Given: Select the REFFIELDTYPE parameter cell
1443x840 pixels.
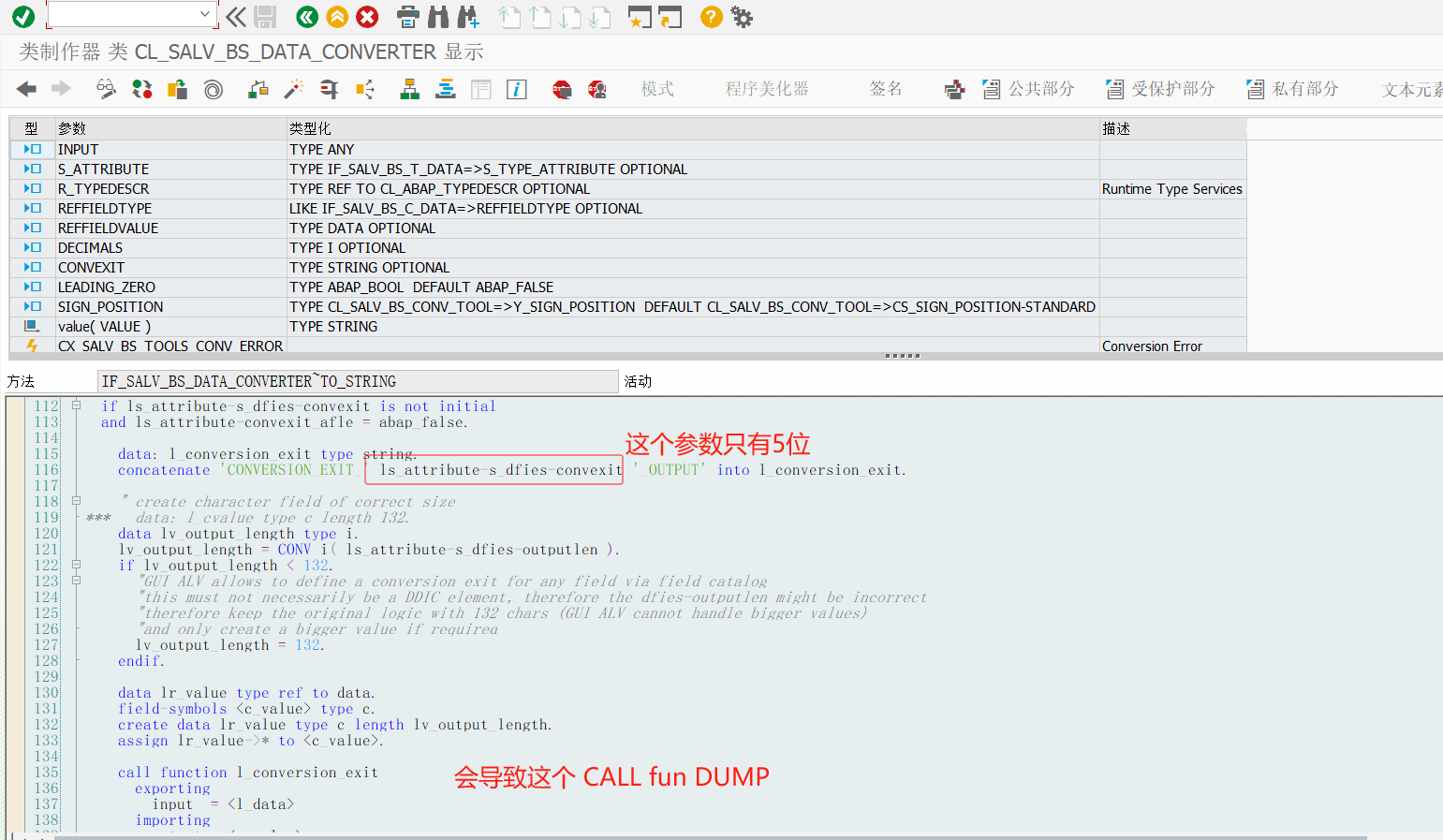Looking at the screenshot, I should pos(170,208).
